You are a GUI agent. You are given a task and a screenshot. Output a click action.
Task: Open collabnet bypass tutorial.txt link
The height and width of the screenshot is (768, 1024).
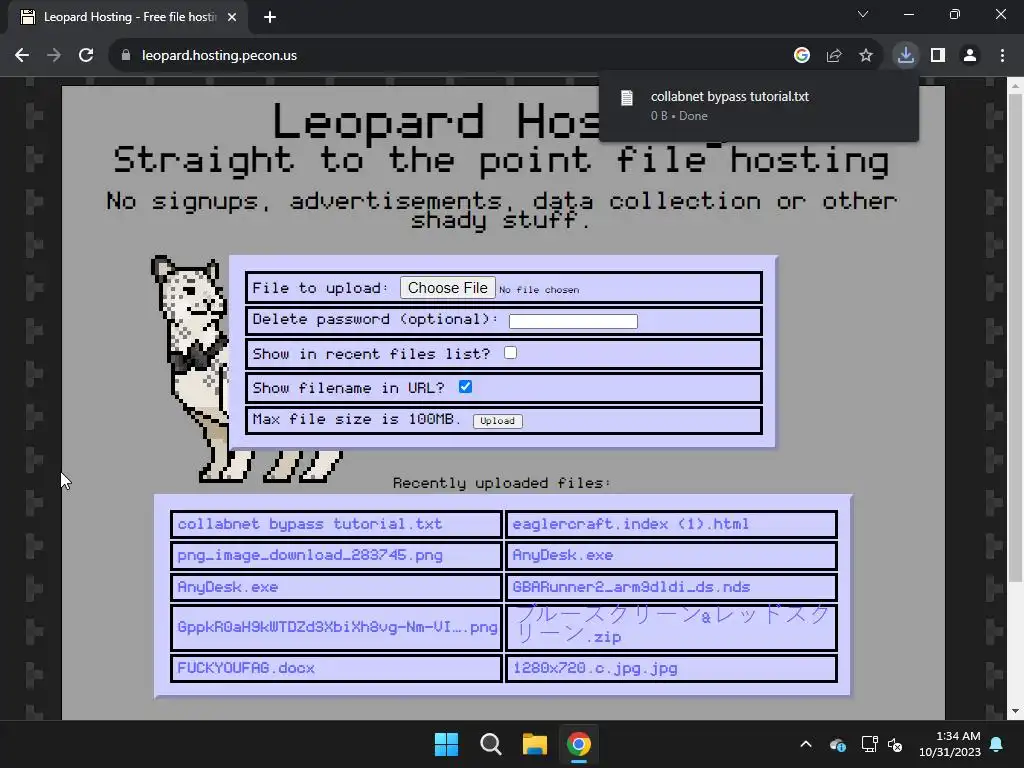coord(310,524)
